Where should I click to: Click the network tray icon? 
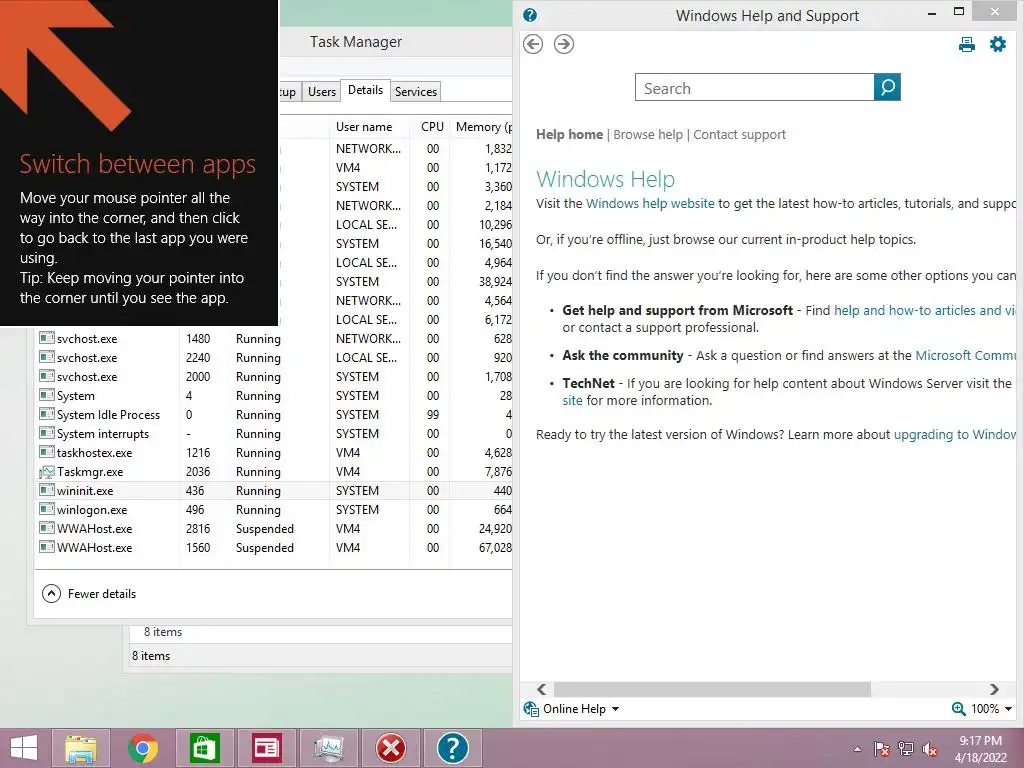pyautogui.click(x=906, y=749)
